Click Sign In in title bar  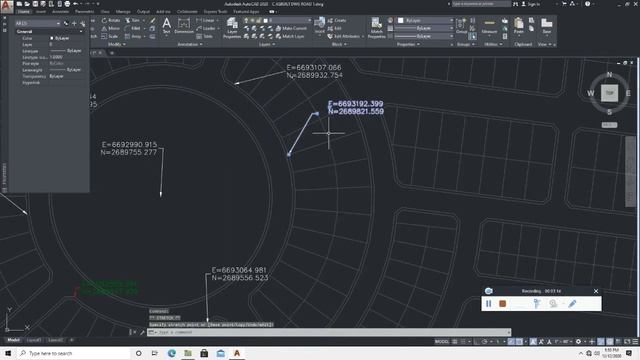(x=531, y=4)
